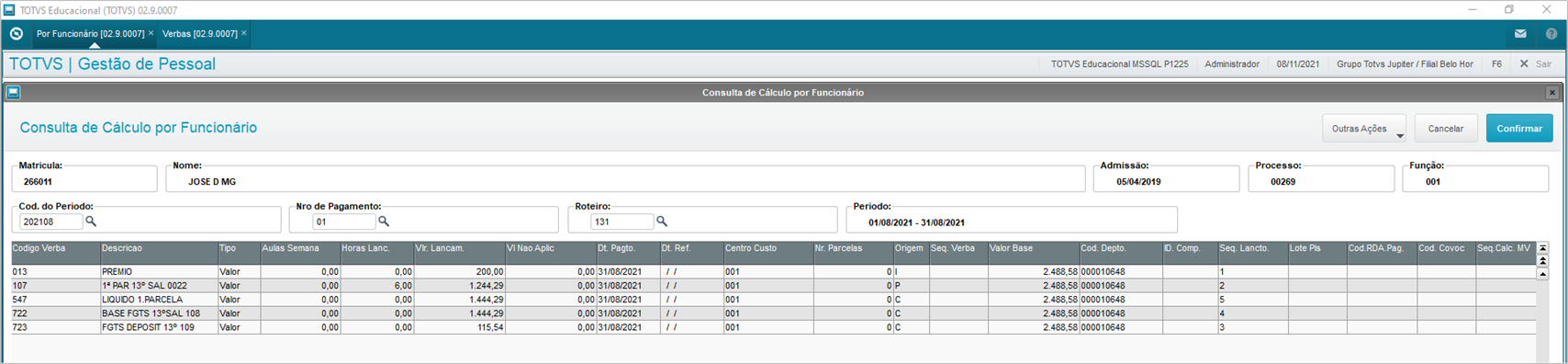Click the date 08/11/2021 in header
Image resolution: width=1568 pixels, height=364 pixels.
click(1298, 64)
